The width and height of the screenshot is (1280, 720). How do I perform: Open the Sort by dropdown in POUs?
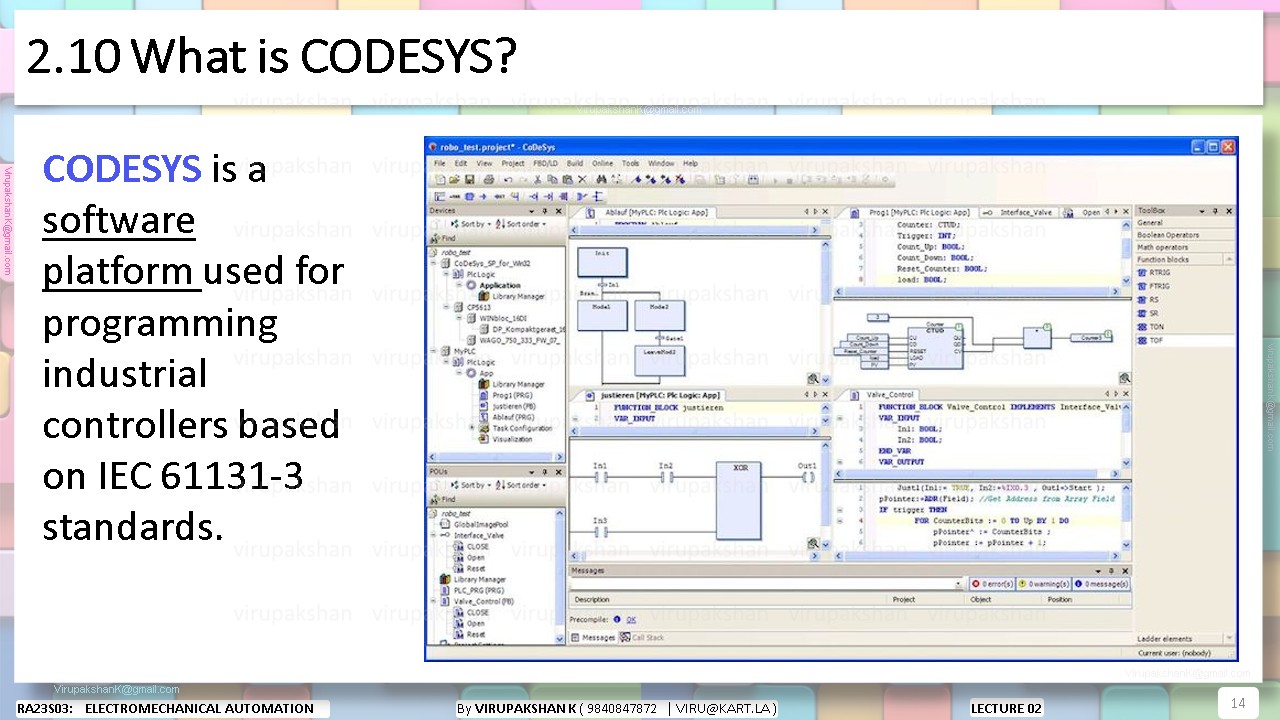click(x=471, y=485)
